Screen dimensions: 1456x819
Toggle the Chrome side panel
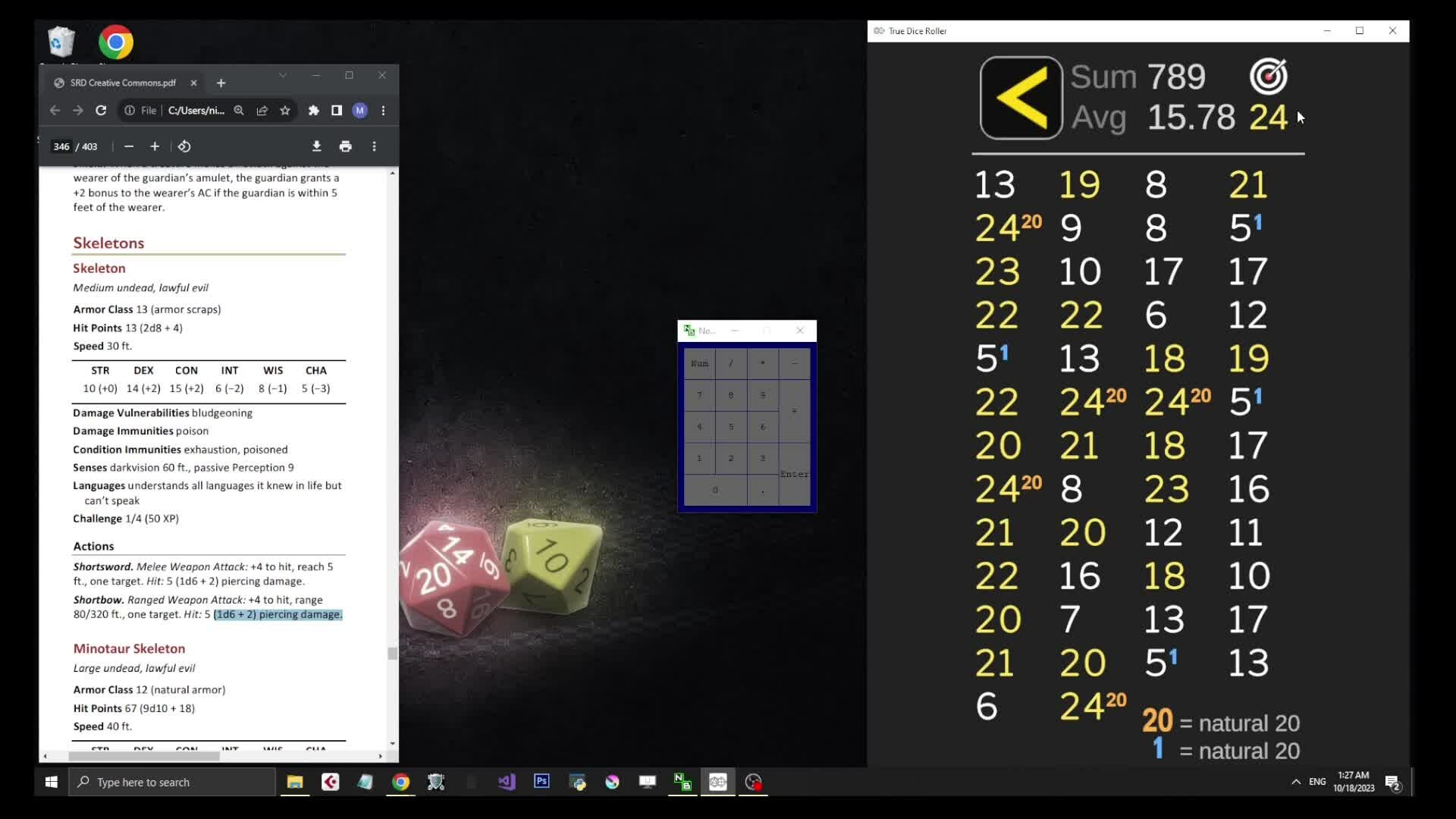click(337, 111)
